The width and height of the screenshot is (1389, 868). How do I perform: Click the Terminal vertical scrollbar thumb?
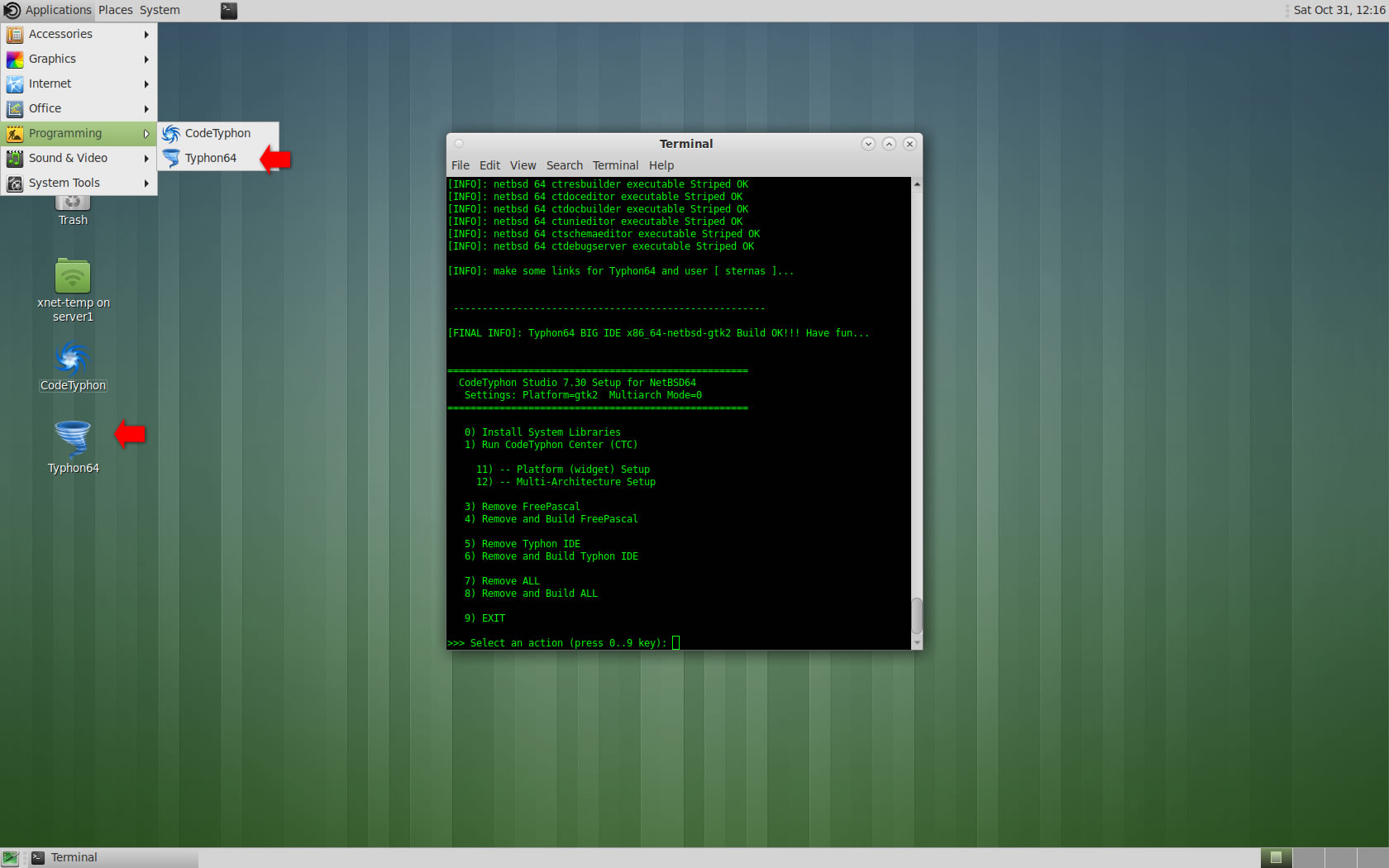917,615
